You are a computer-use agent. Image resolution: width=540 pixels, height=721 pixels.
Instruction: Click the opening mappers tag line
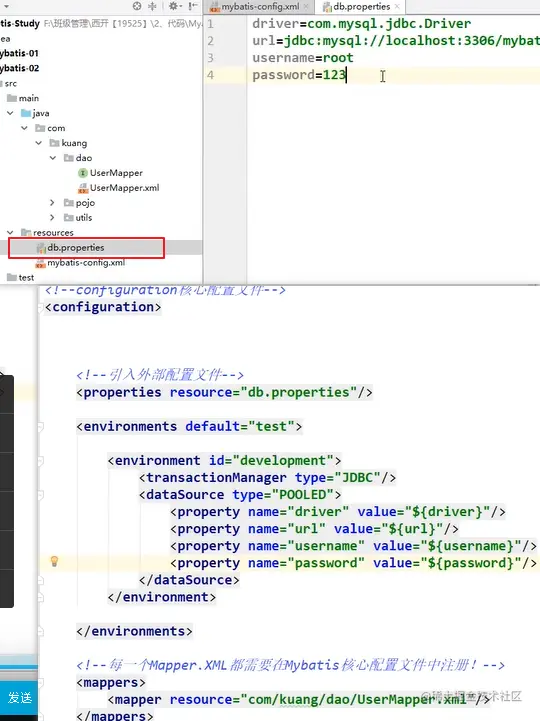pyautogui.click(x=111, y=682)
